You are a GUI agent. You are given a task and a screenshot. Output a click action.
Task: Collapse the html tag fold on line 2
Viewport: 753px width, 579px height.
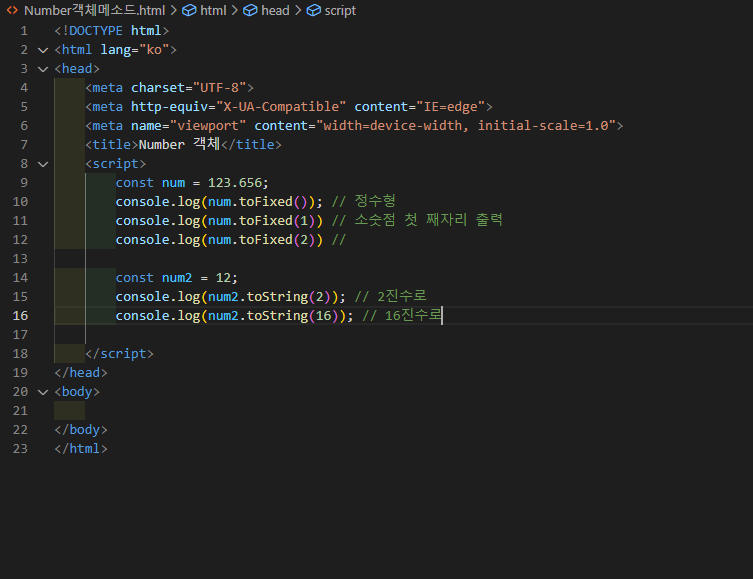[43, 50]
